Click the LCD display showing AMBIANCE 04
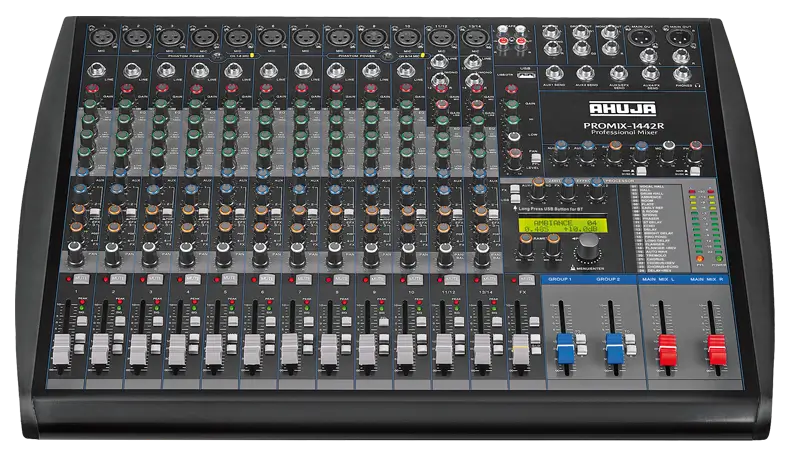This screenshot has width=800, height=469. click(x=562, y=225)
